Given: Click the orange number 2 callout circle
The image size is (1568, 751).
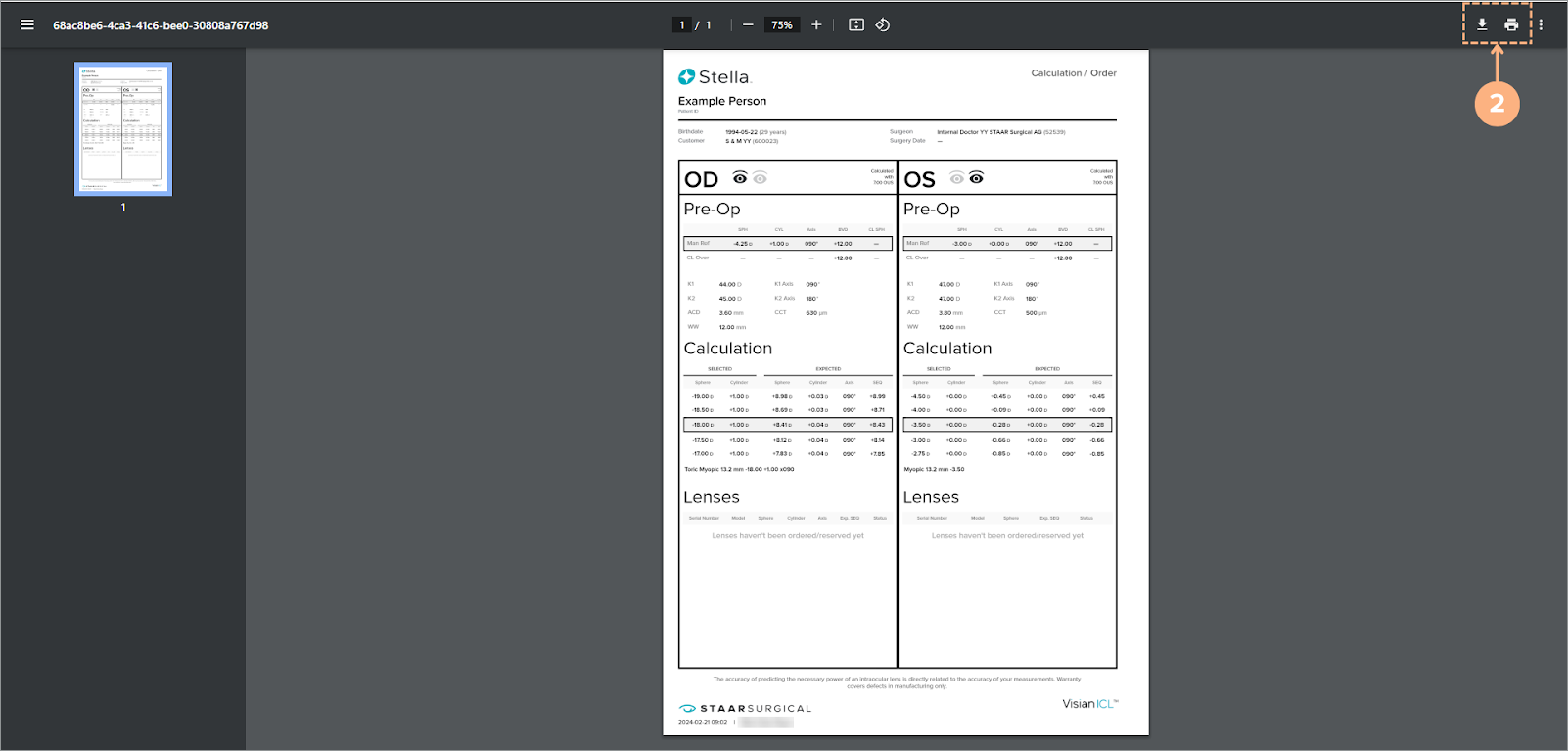Looking at the screenshot, I should [1497, 104].
